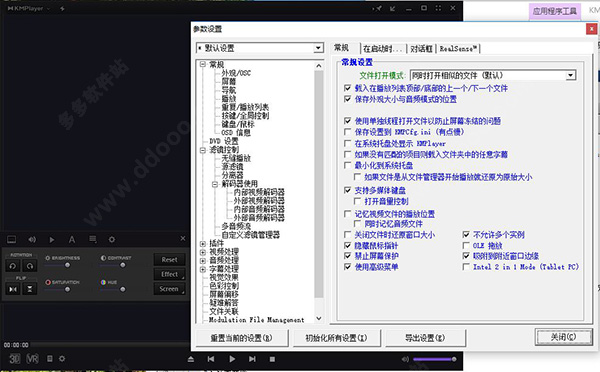Click the pin-on-top icon in KMPlayer title bar
Screen dimensions: 600x372
[377, 8]
